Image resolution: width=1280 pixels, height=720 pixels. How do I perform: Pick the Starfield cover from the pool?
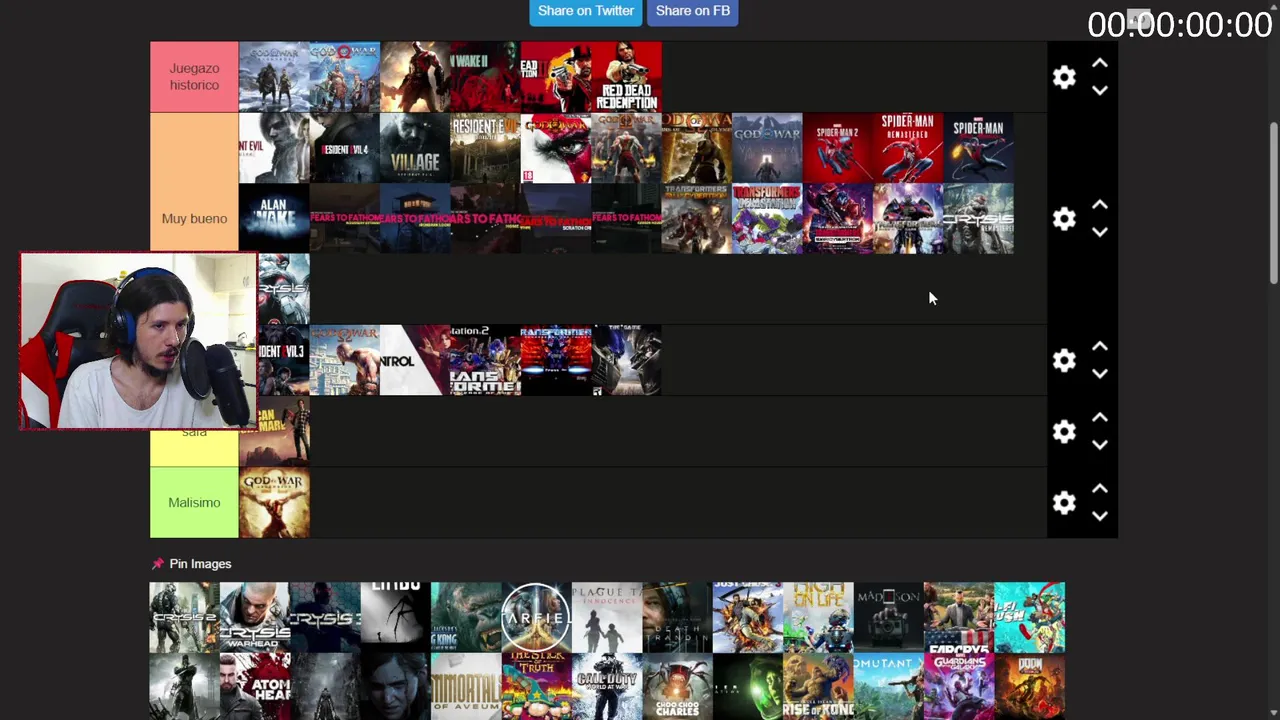point(536,617)
